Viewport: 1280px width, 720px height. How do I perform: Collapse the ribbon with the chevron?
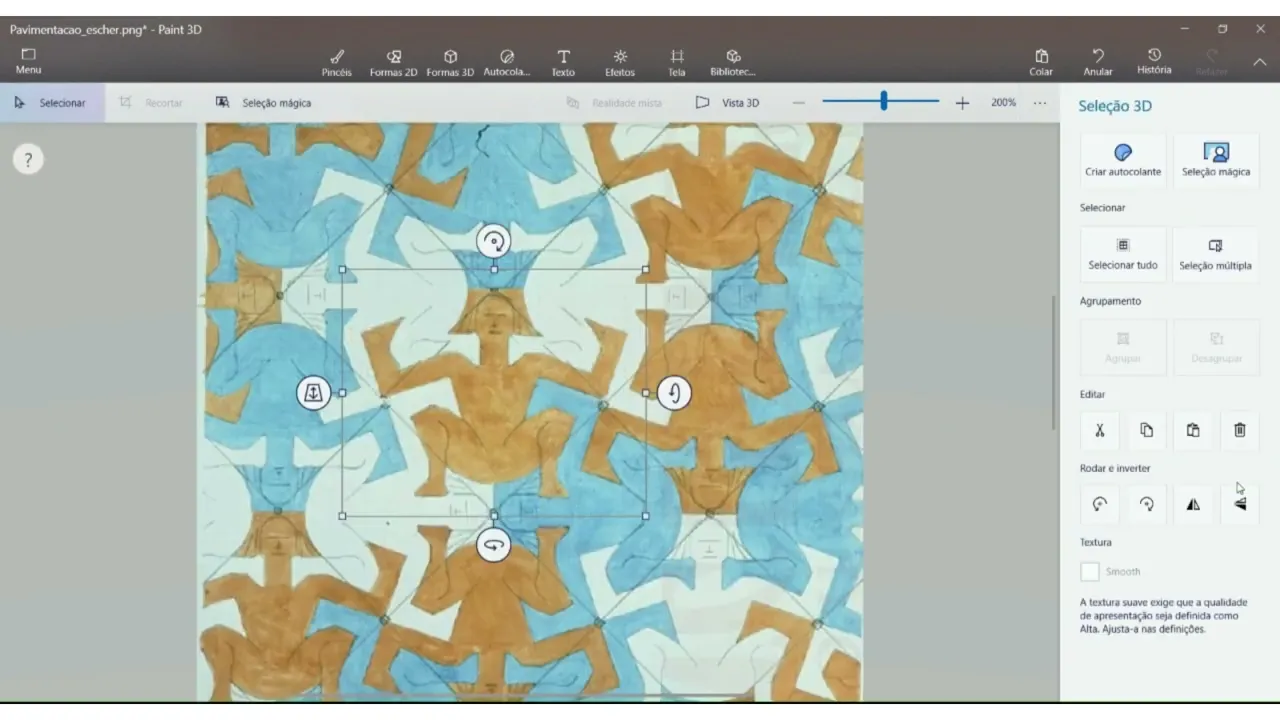pos(1260,62)
